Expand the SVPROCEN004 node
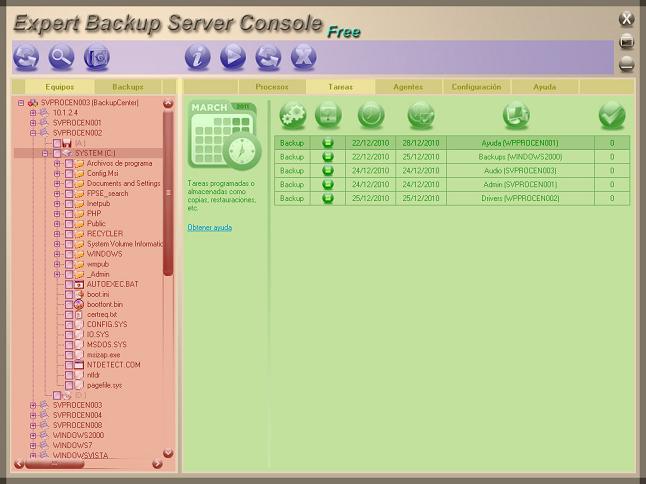The width and height of the screenshot is (646, 484). pos(33,415)
